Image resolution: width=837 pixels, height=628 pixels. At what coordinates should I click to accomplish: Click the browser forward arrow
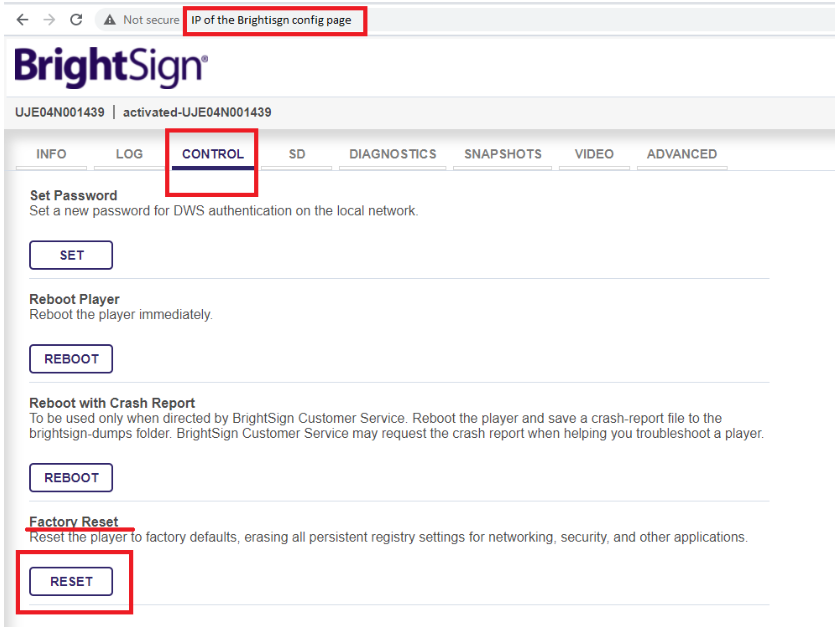49,20
